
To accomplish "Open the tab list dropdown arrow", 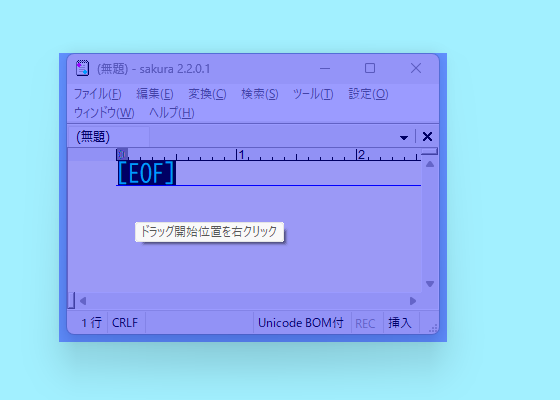I will [x=404, y=137].
